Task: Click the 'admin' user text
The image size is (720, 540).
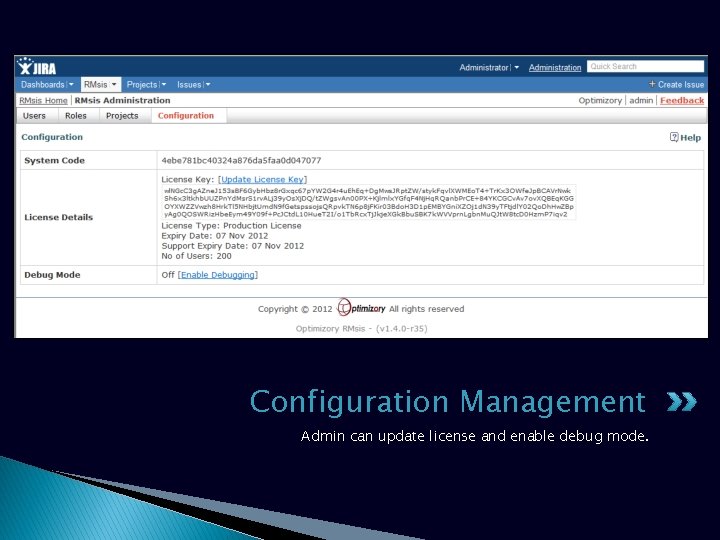Action: [641, 101]
